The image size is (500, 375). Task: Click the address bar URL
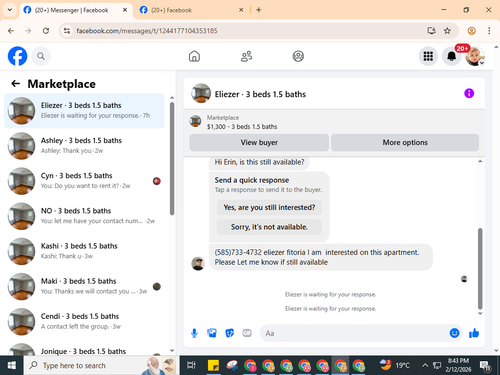(147, 31)
